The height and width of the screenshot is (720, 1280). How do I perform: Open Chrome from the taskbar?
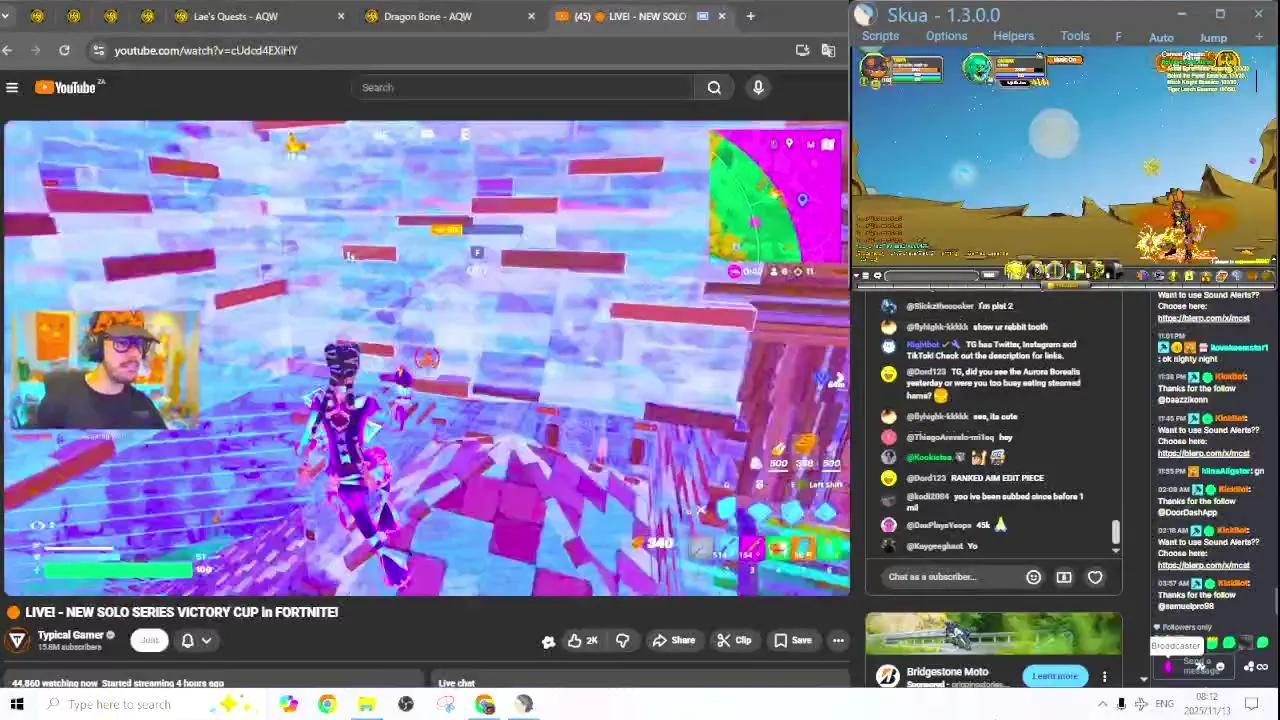coord(327,704)
